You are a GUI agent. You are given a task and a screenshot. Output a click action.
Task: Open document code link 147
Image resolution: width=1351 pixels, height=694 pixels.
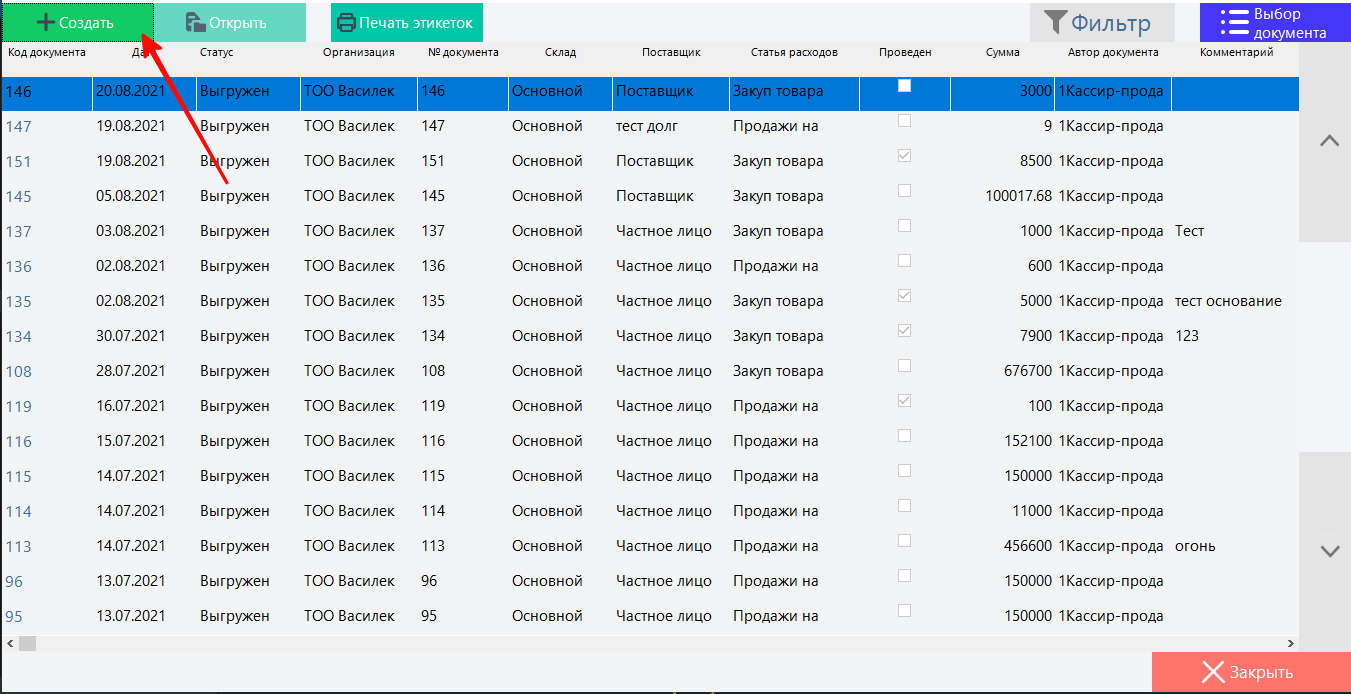click(19, 127)
